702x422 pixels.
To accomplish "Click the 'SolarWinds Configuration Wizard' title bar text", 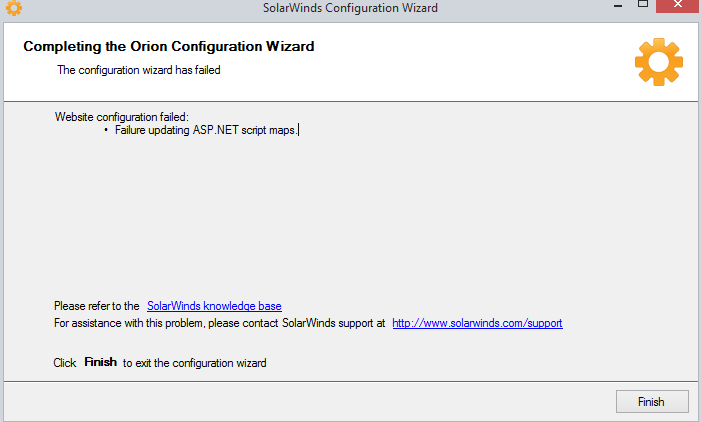I will tap(350, 8).
